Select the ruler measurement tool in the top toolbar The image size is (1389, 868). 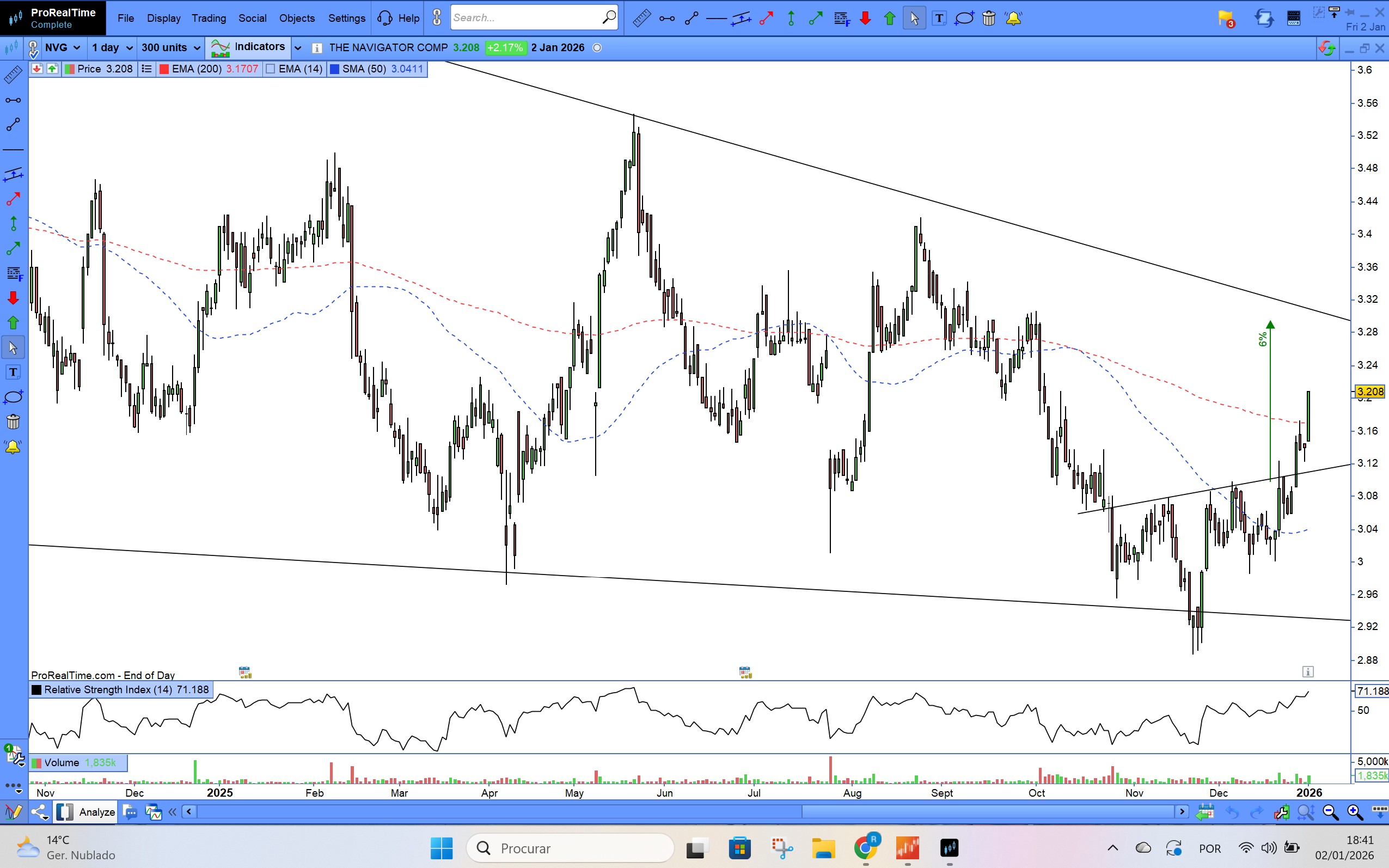click(641, 19)
